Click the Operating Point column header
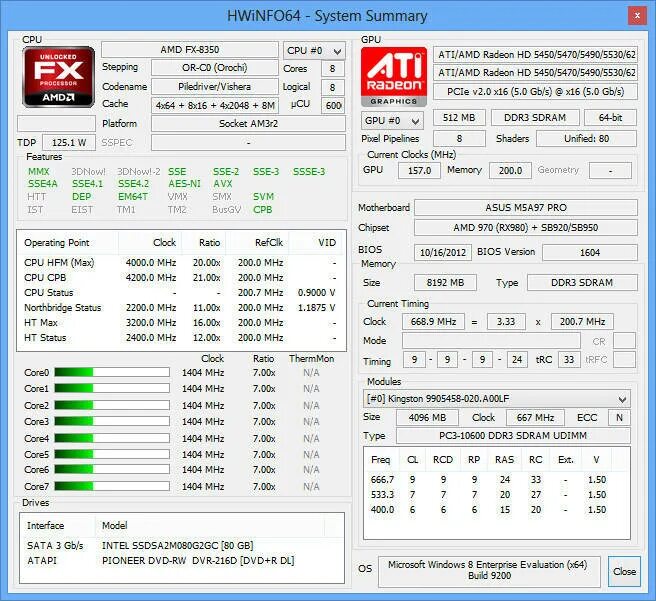This screenshot has width=656, height=601. tap(68, 243)
